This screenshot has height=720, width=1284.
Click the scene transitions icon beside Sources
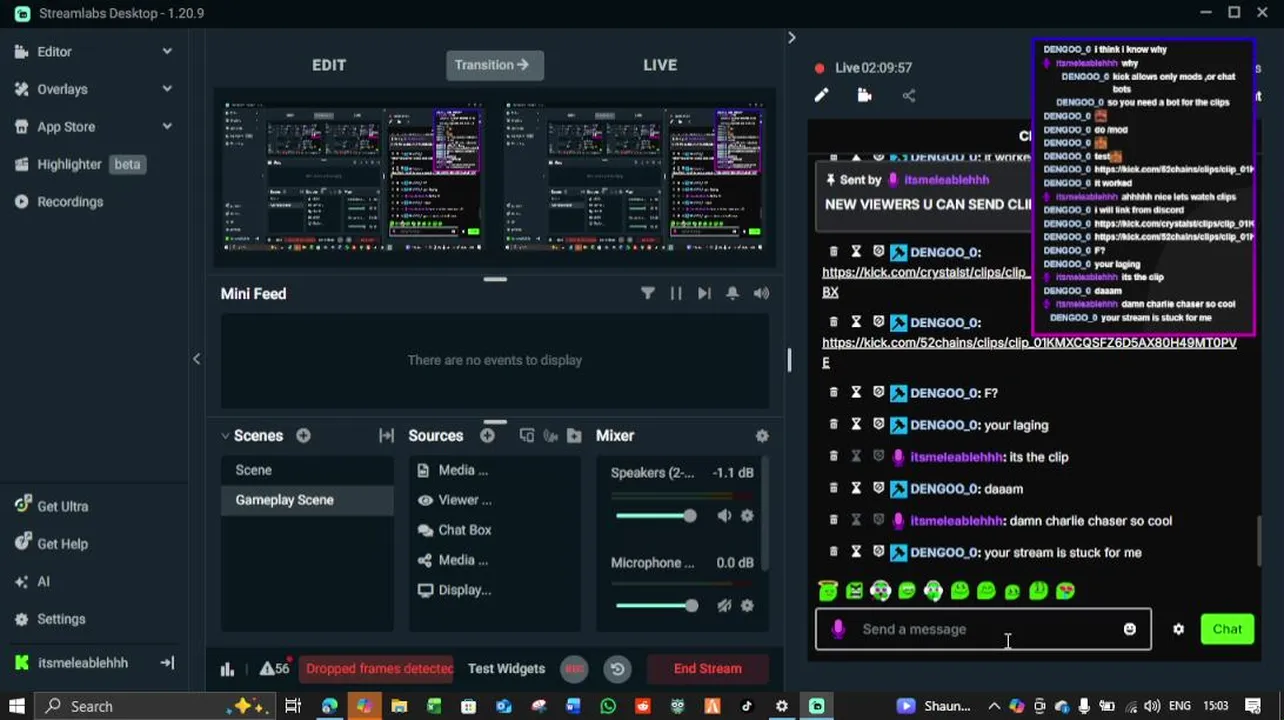tap(386, 436)
